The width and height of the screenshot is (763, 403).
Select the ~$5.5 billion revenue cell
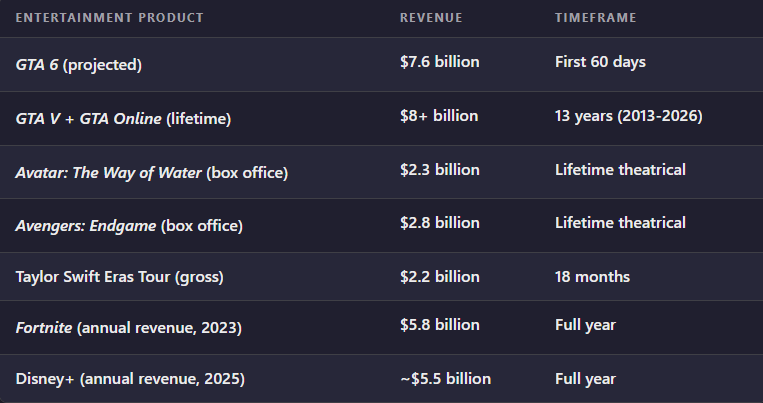click(x=446, y=379)
